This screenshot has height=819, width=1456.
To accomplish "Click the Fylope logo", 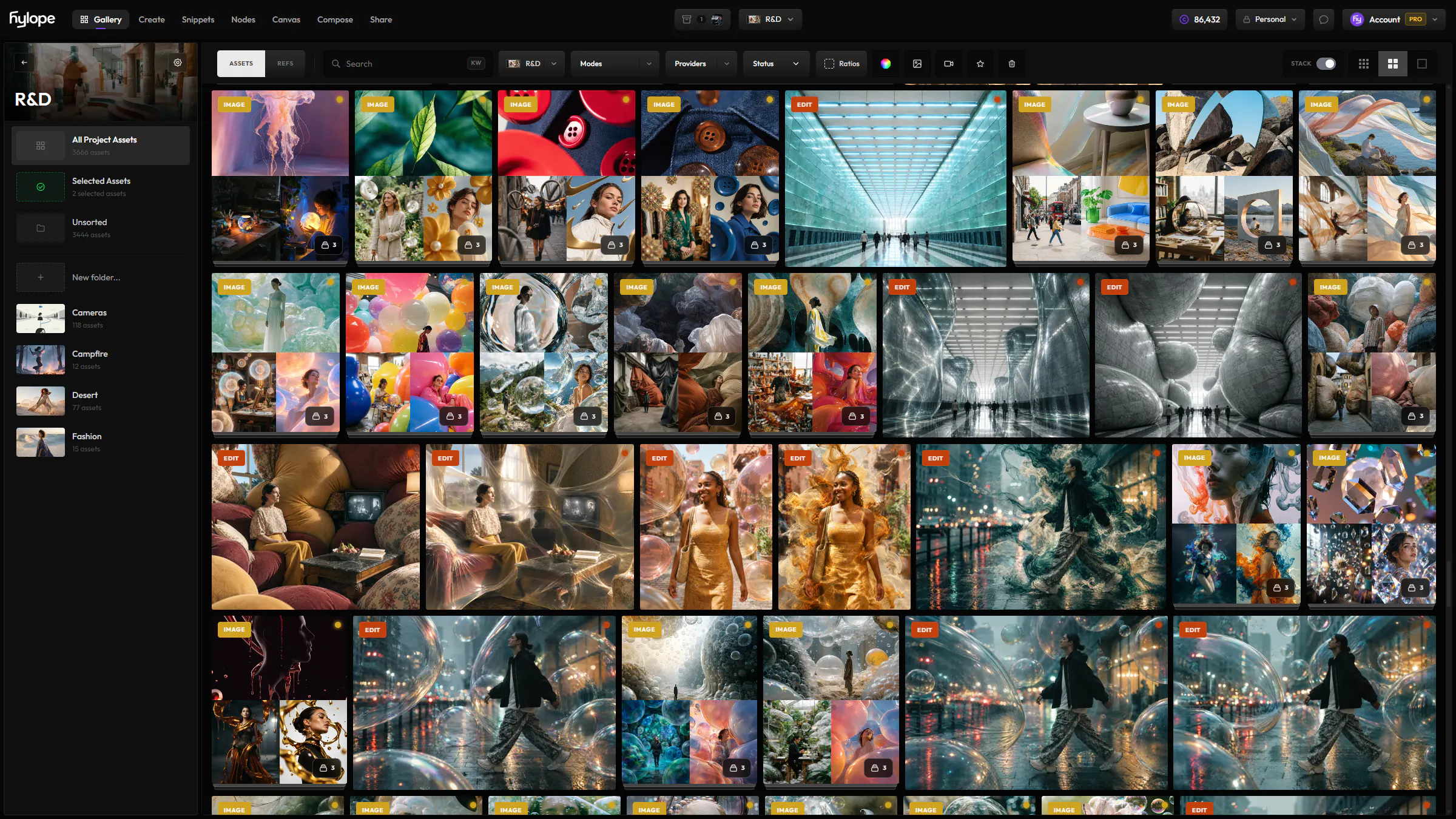I will point(32,19).
